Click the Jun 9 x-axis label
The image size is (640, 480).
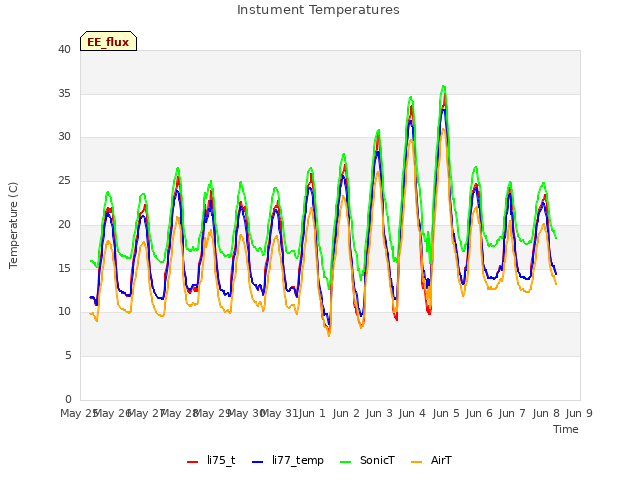pyautogui.click(x=579, y=413)
